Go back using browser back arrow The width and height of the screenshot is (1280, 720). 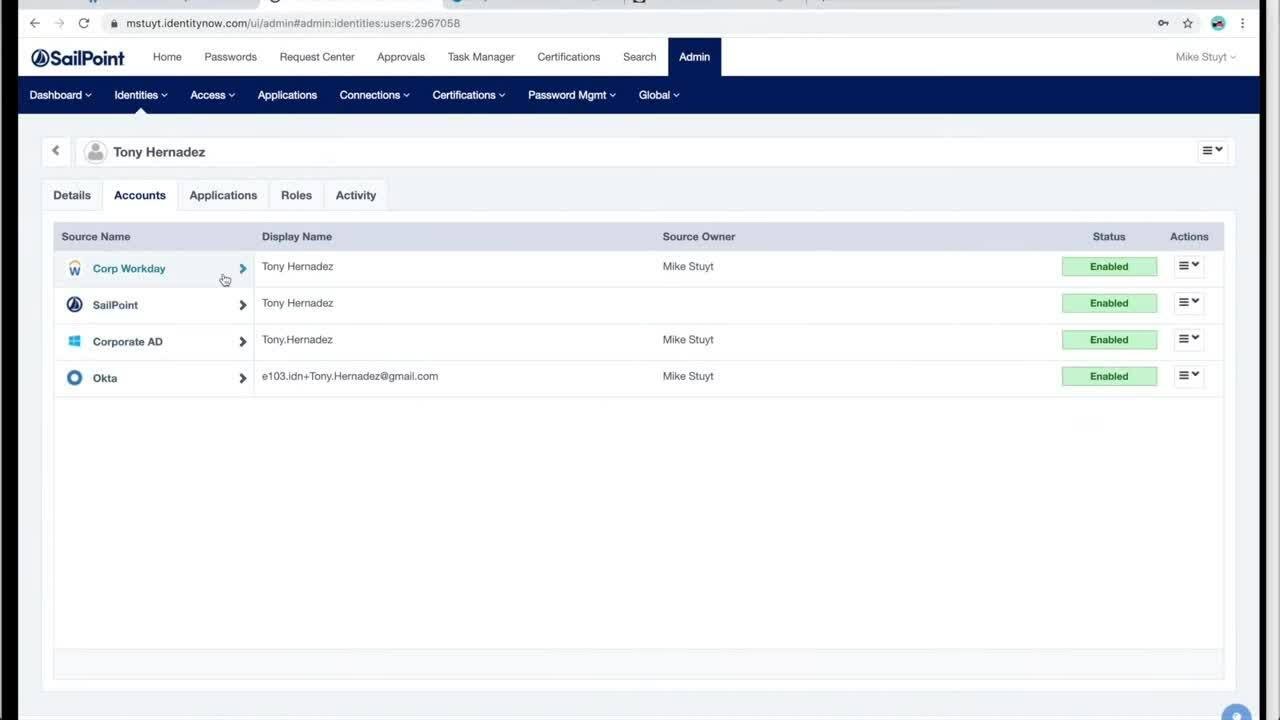coord(35,23)
